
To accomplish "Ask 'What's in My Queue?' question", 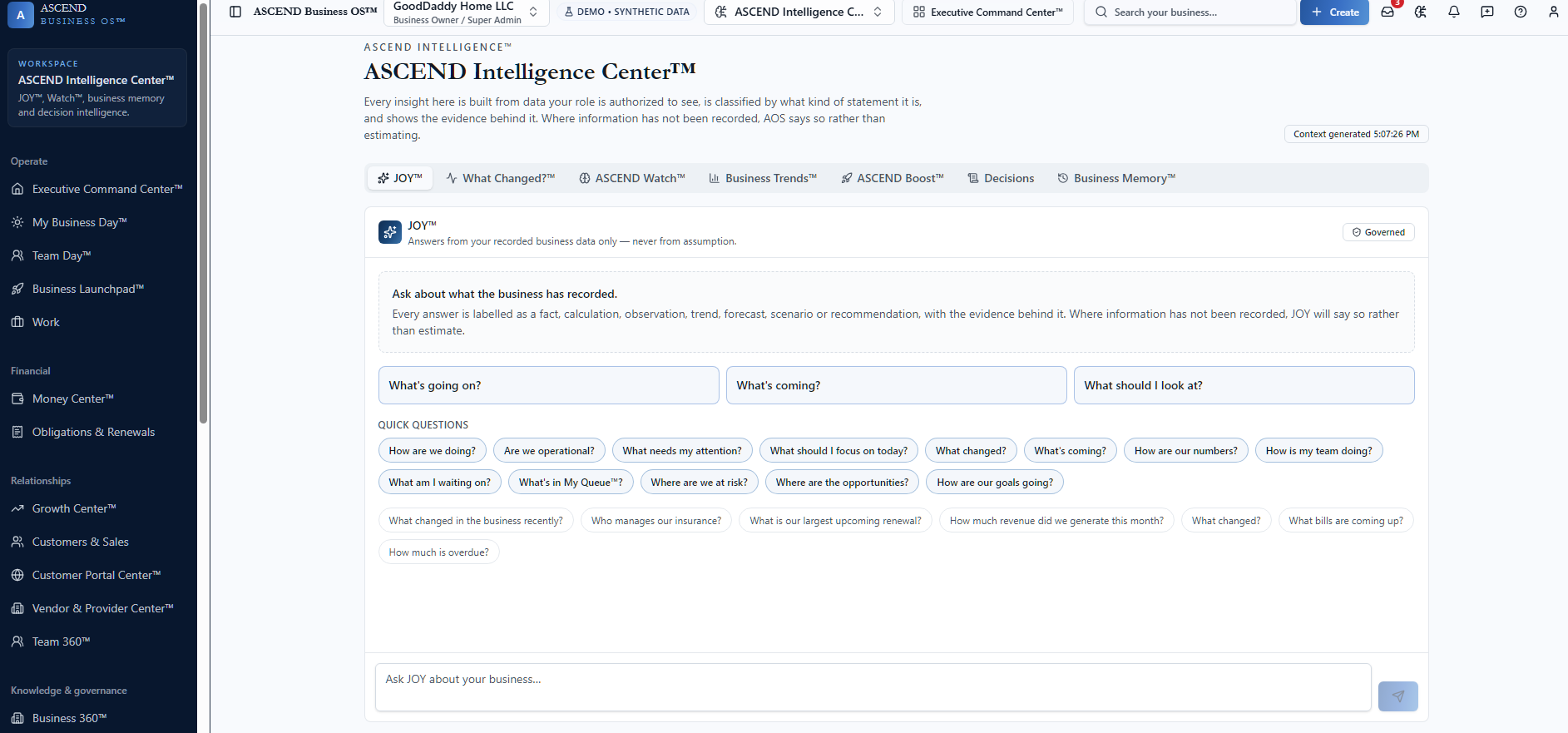I will tap(571, 483).
